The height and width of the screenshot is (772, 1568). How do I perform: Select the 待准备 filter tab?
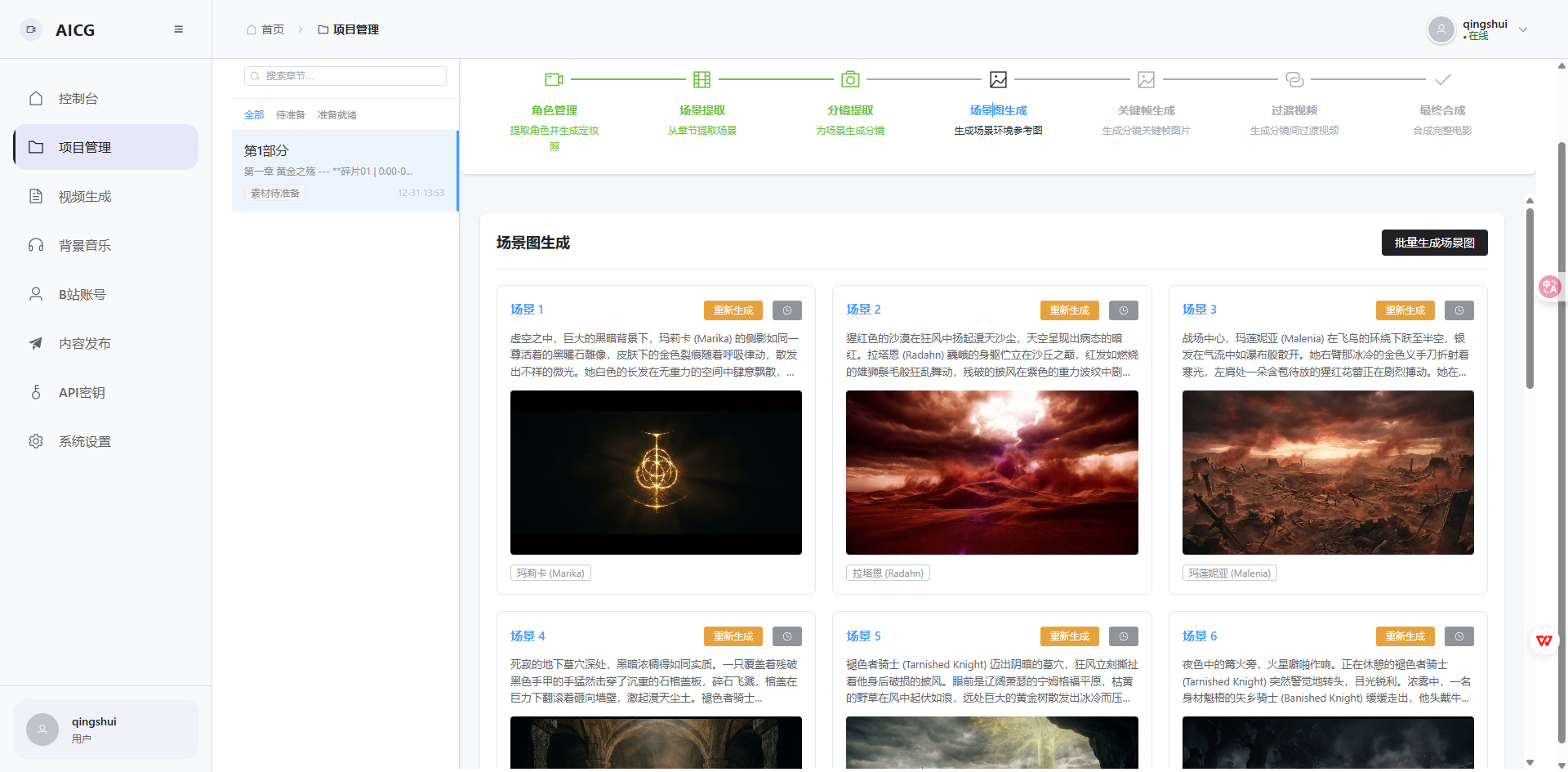click(291, 115)
